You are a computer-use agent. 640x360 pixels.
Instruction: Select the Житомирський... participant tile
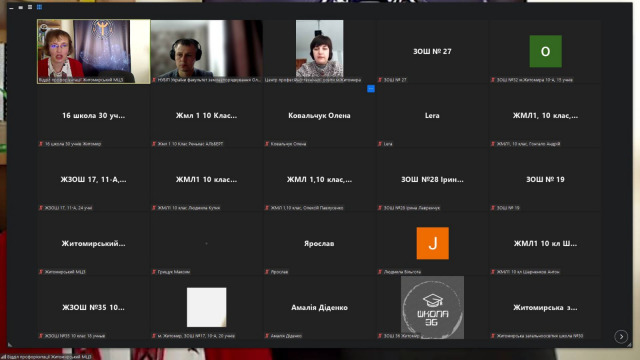93,243
